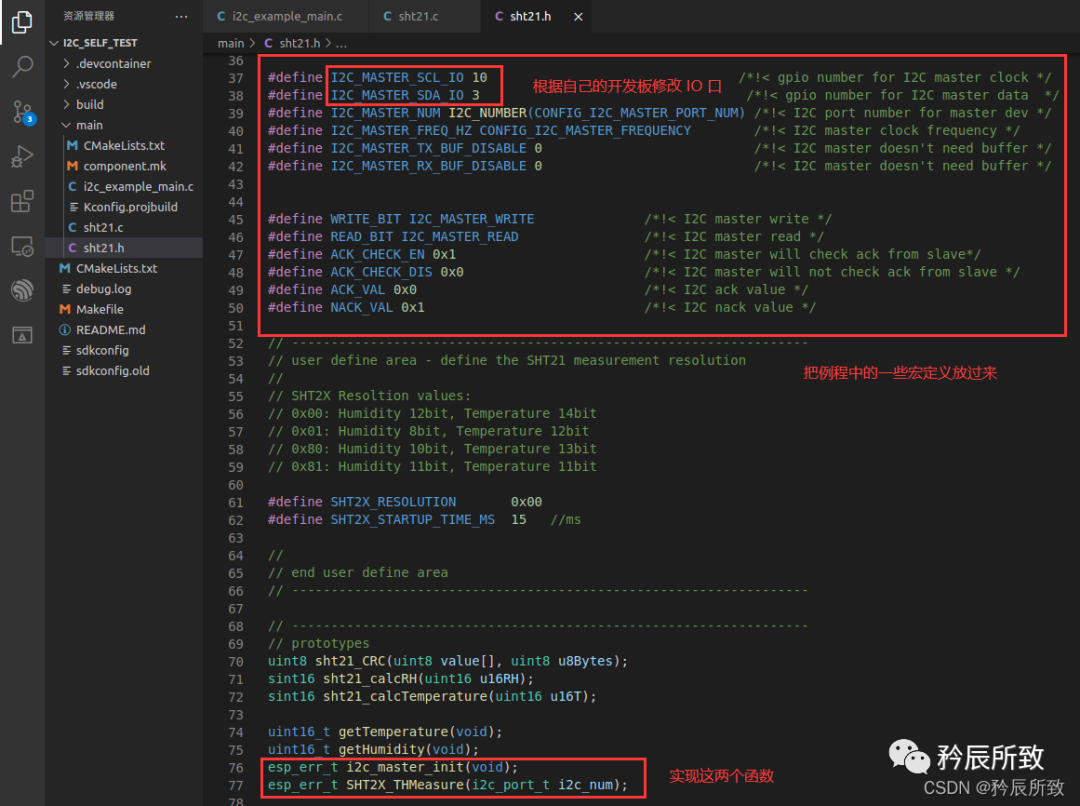Open the Run and Debug view
Viewport: 1080px width, 806px height.
coord(21,156)
